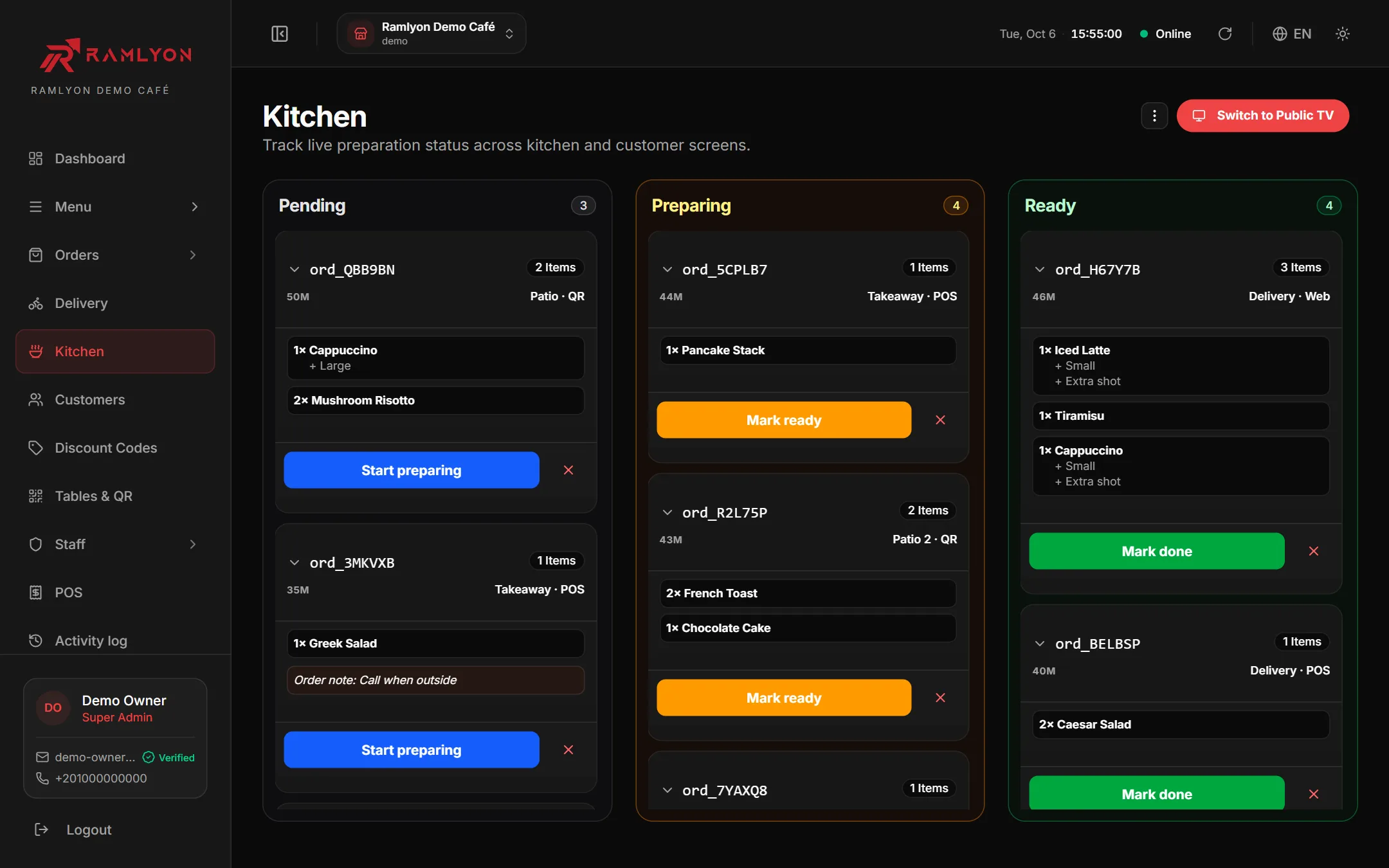Screen dimensions: 1389x868
Task: Click Switch to Public TV
Action: pyautogui.click(x=1263, y=116)
